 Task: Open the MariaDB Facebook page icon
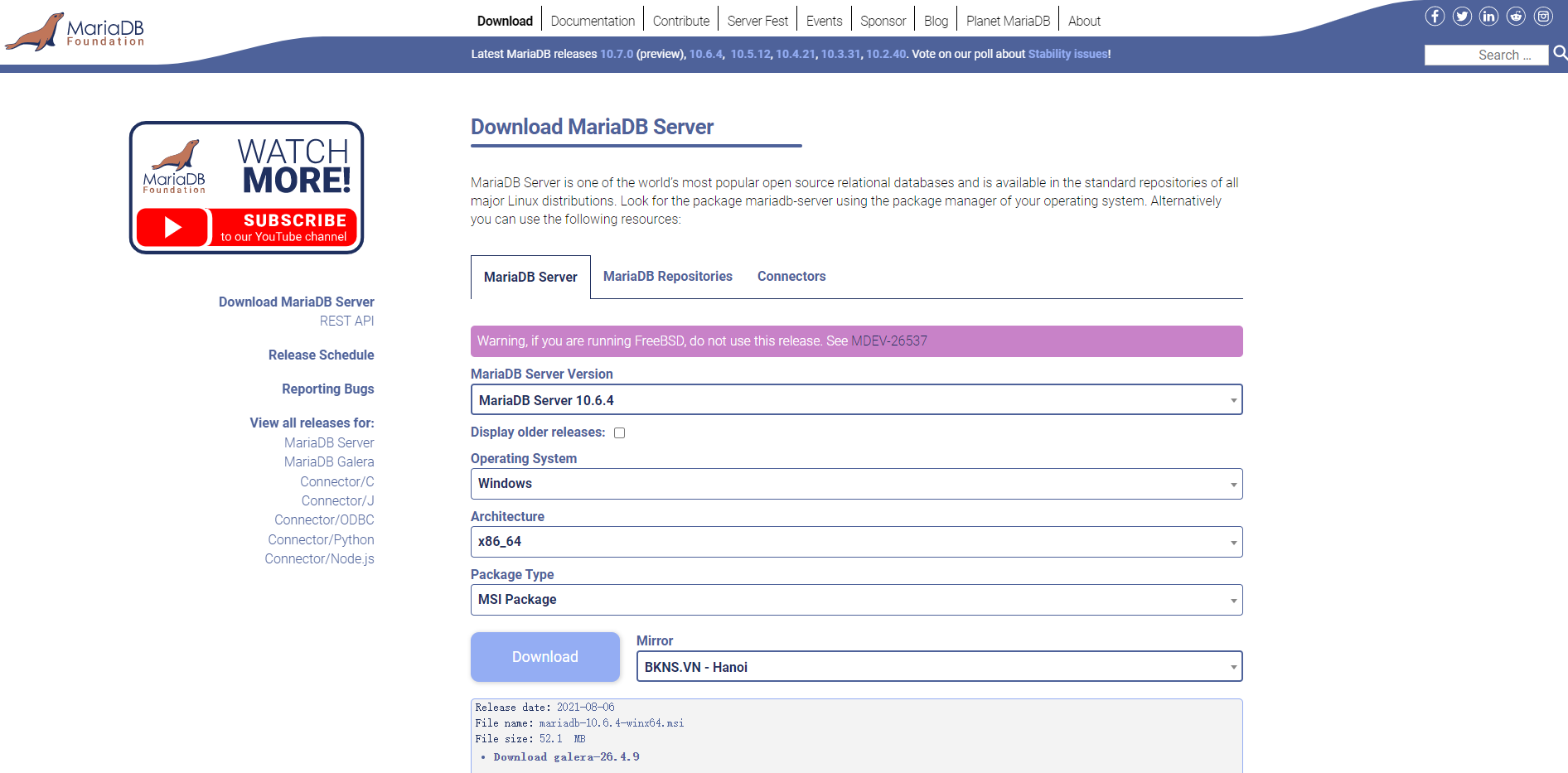click(1435, 16)
